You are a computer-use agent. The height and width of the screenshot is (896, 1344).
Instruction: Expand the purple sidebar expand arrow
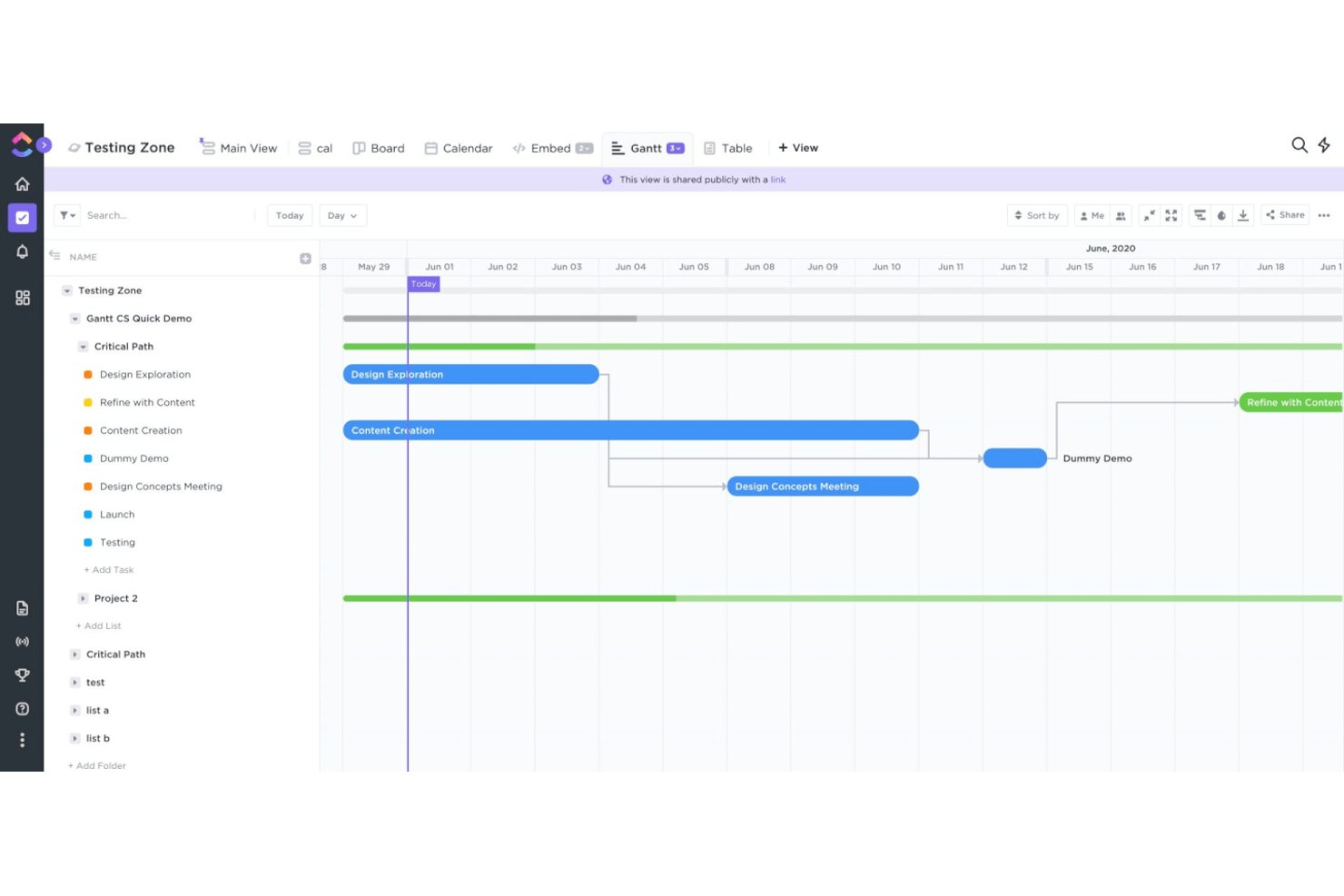[44, 145]
